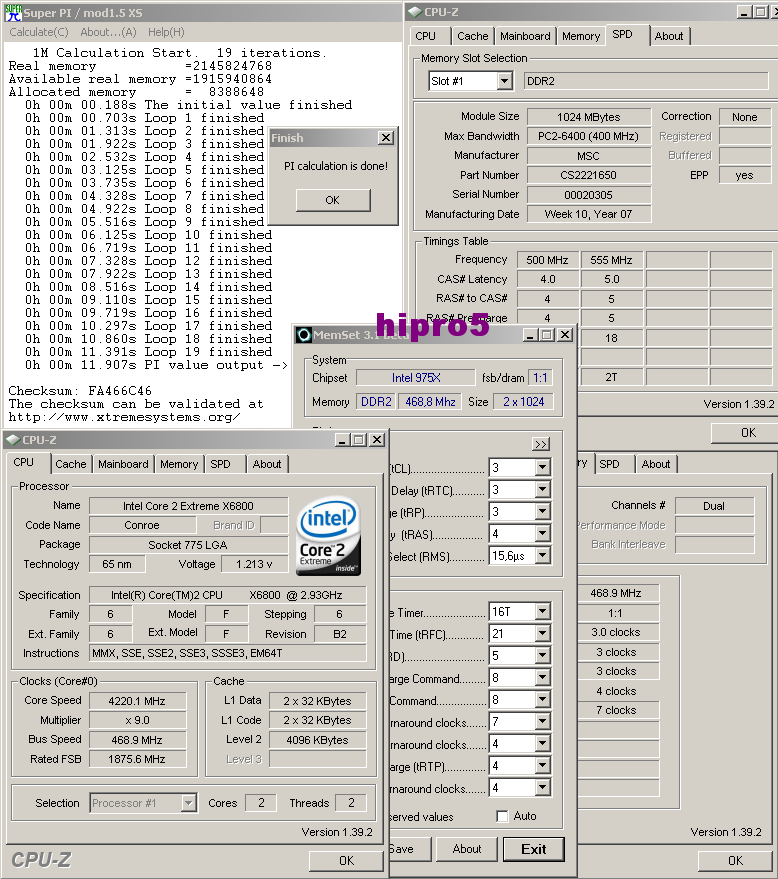Click the Intel 975X chipset value in MemSet
This screenshot has height=879, width=778.
416,378
